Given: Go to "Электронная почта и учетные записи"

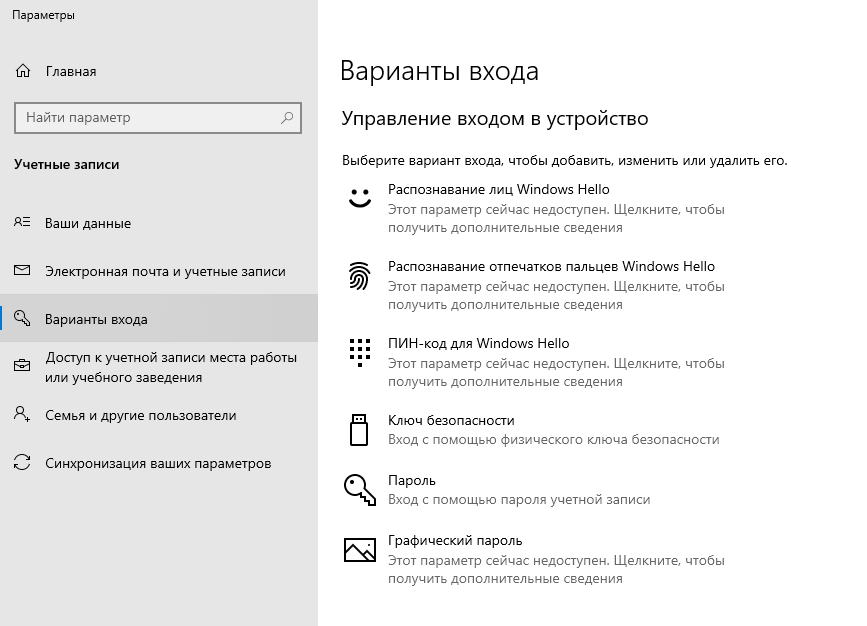Looking at the screenshot, I should pos(159,272).
